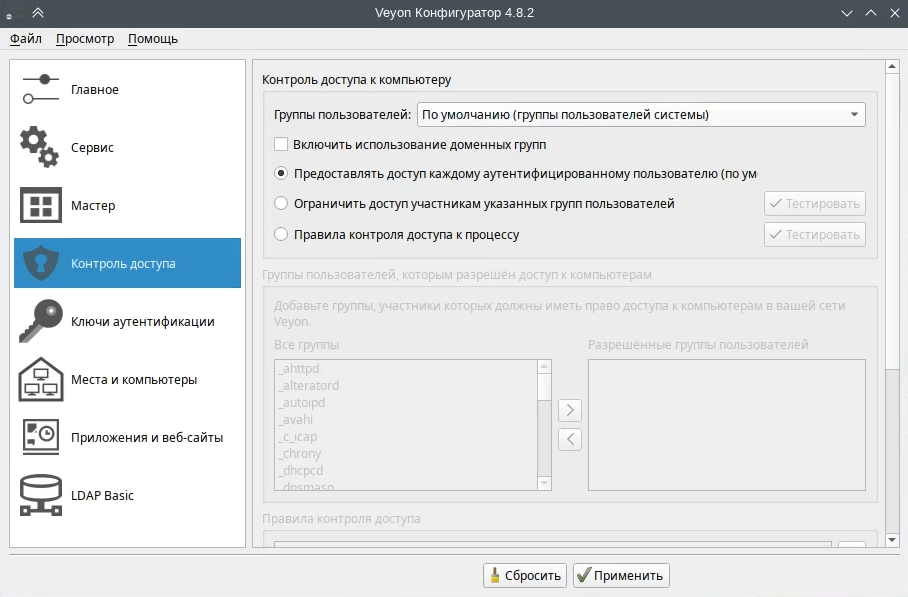Open the LDAP Basic network database icon
908x597 pixels.
coord(41,495)
